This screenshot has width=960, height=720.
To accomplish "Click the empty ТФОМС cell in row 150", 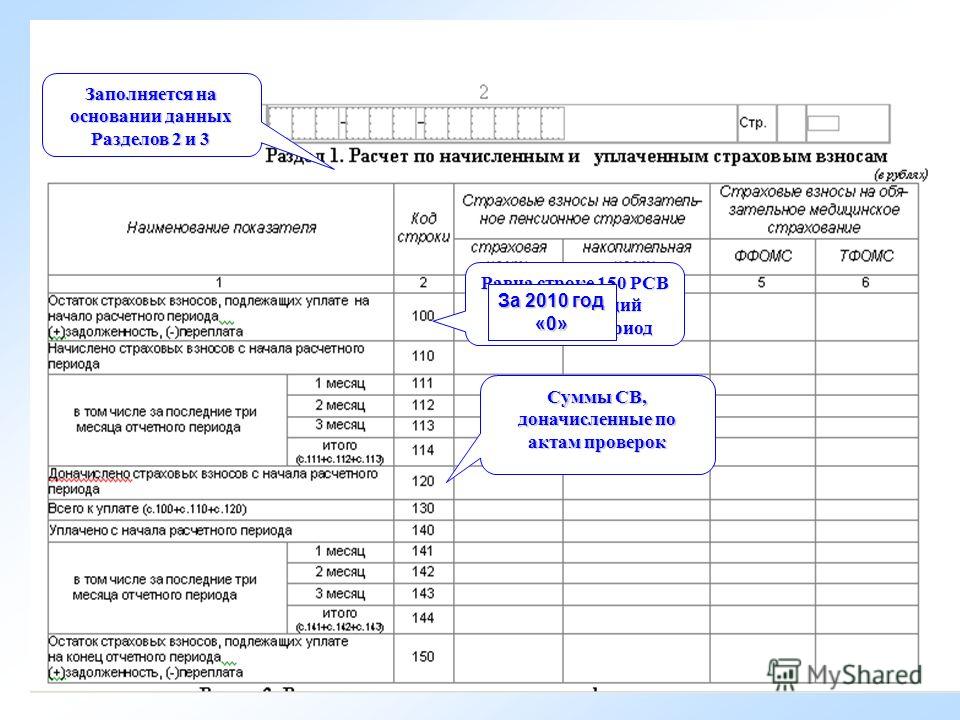I will [x=867, y=658].
